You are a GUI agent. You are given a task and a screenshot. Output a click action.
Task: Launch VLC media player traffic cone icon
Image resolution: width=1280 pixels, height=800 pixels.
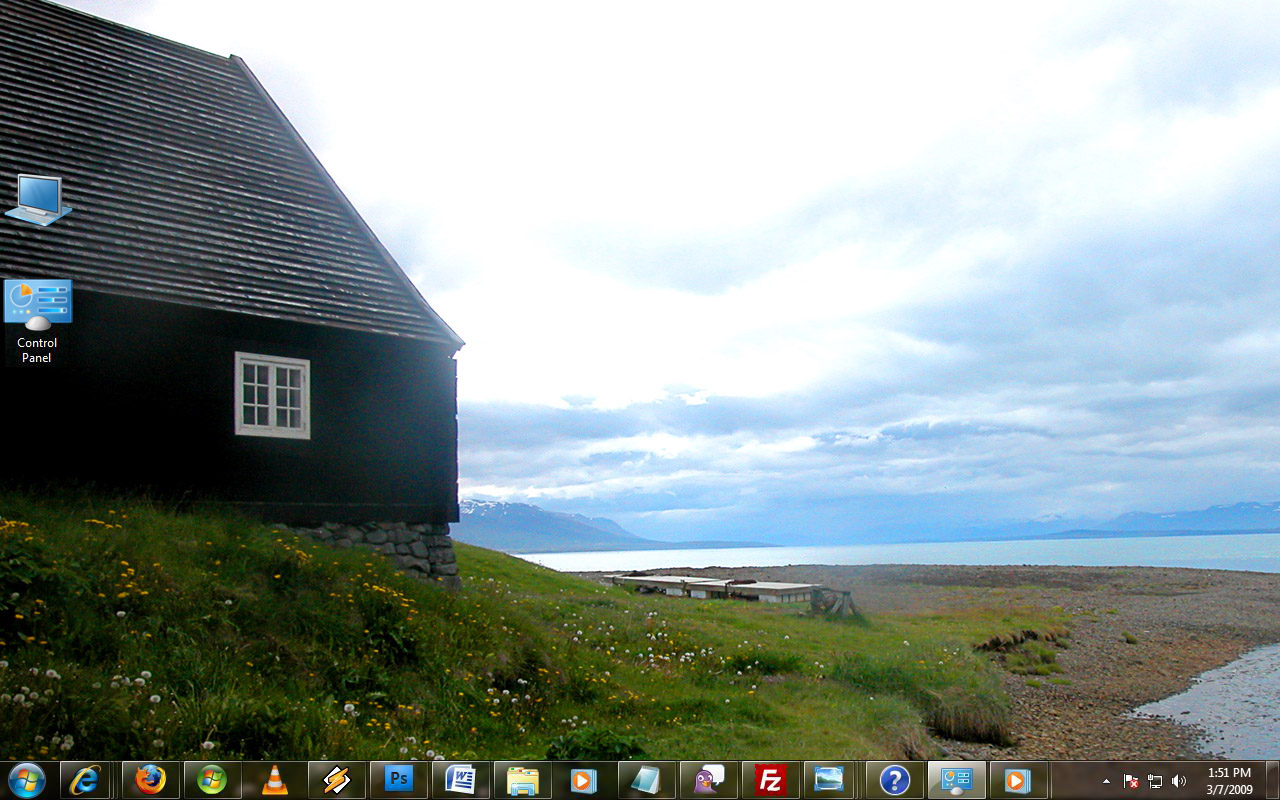[274, 779]
